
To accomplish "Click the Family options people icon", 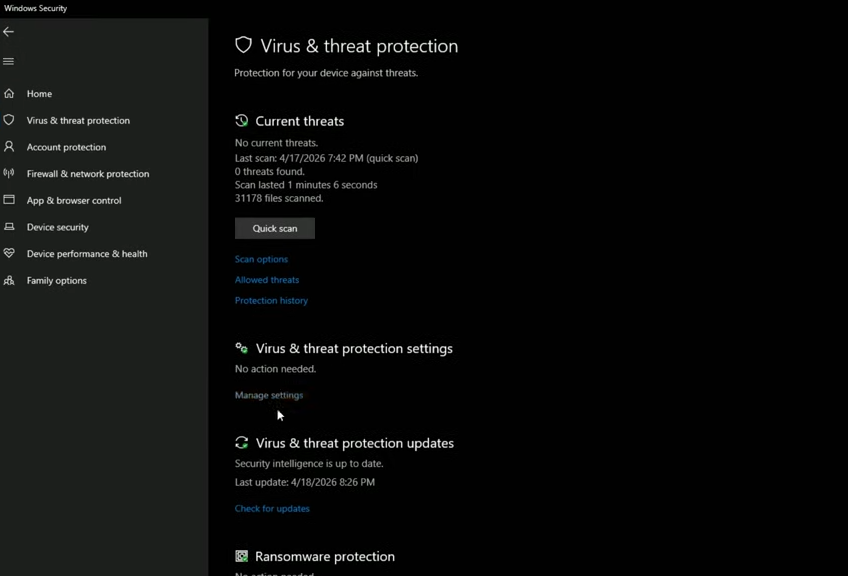I will (x=9, y=281).
